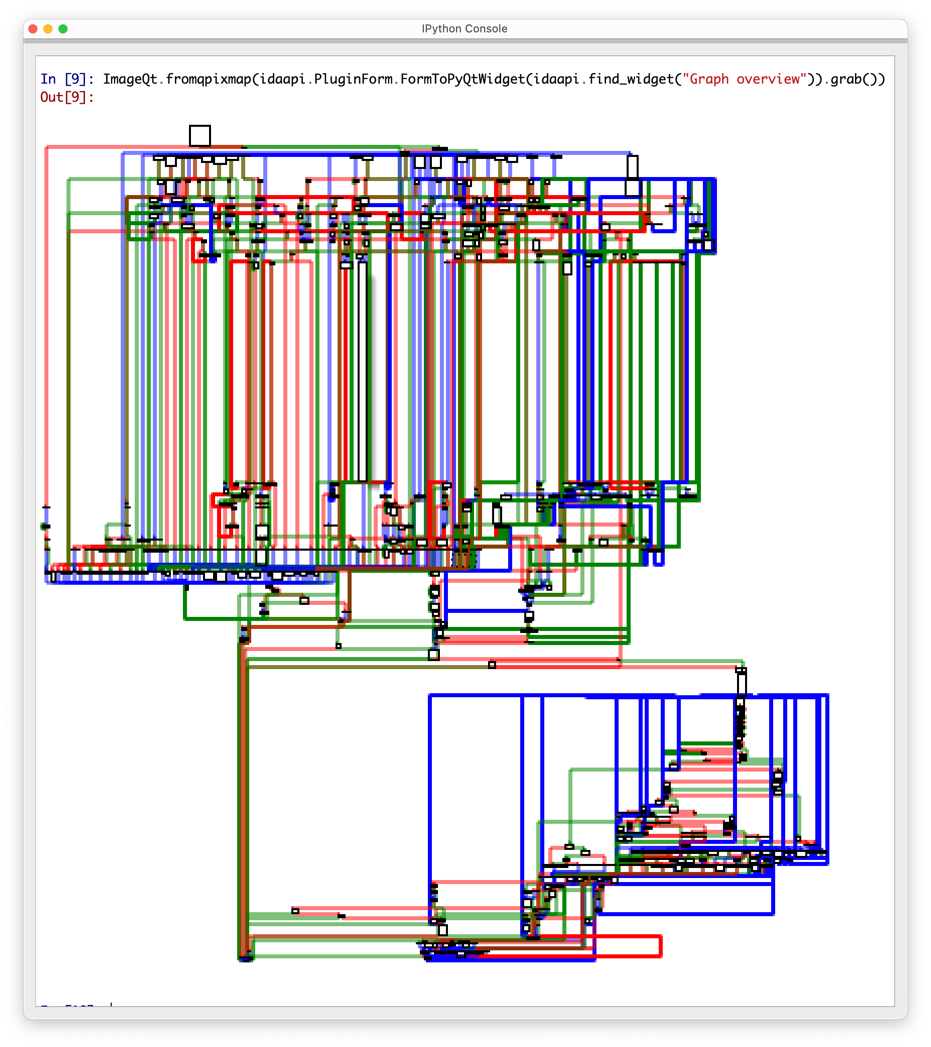Image resolution: width=931 pixels, height=1047 pixels.
Task: Maximize the IPython Console window with green button
Action: pos(63,29)
